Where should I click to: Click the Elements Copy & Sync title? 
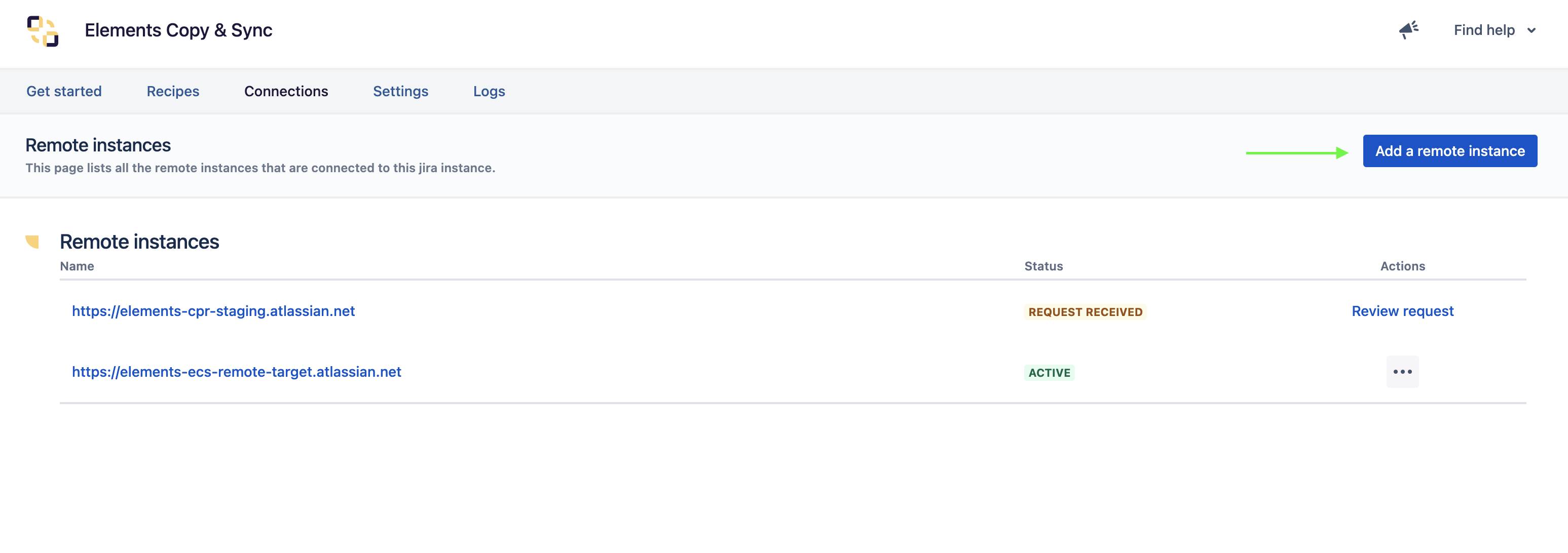[x=178, y=30]
